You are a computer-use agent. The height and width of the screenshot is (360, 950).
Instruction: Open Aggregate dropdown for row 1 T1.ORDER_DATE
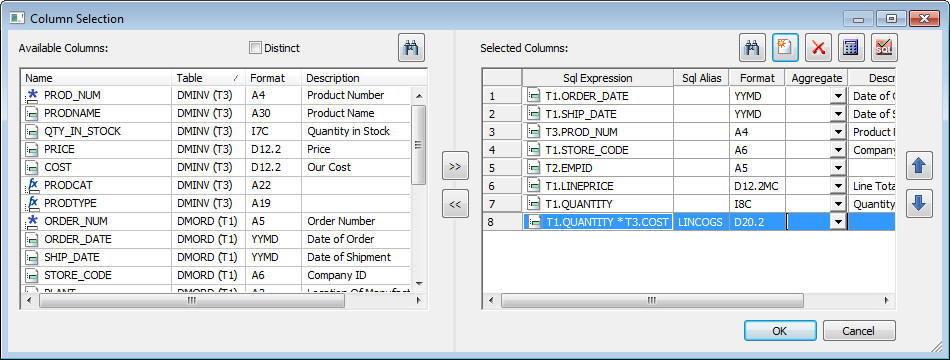(x=838, y=96)
